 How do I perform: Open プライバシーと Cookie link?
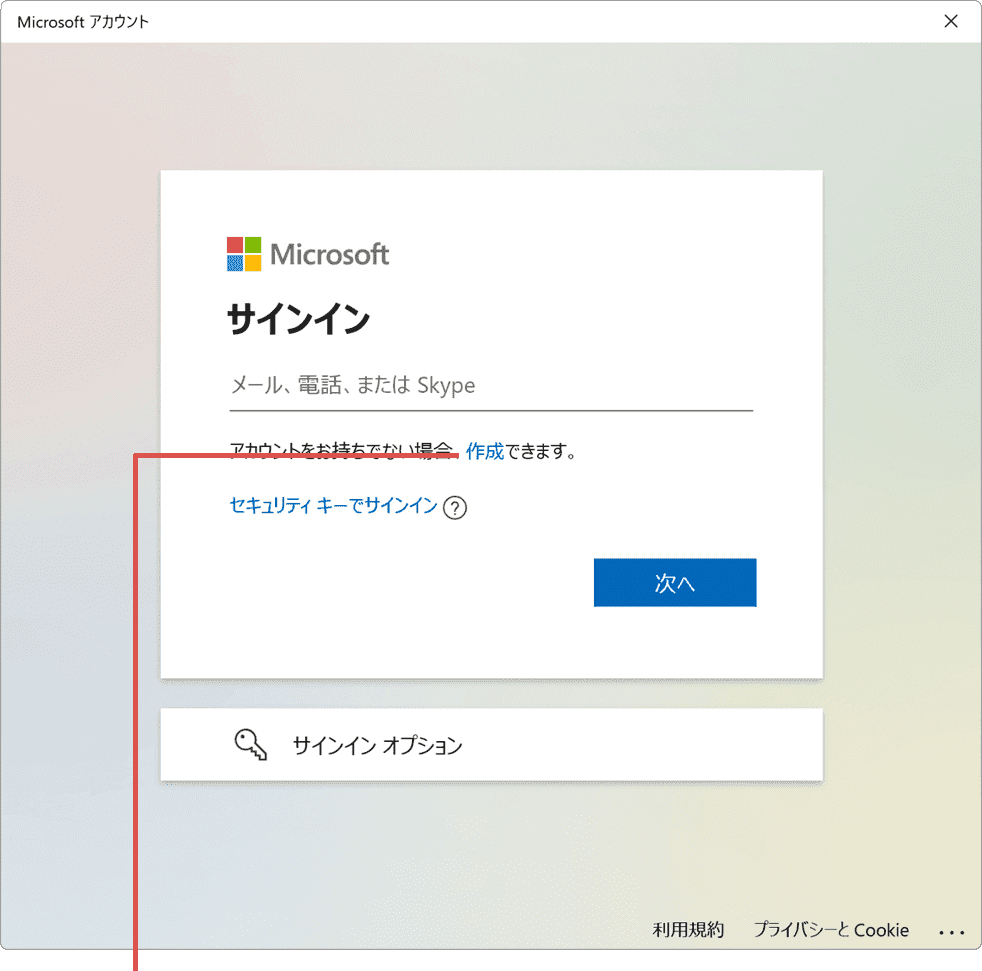tap(831, 930)
